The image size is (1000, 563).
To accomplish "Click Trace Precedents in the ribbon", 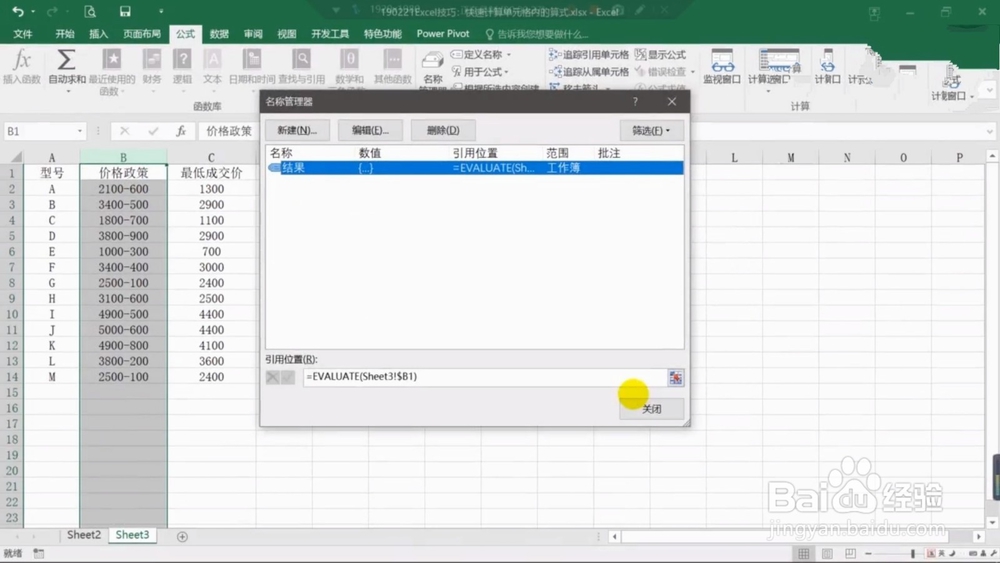I will point(589,55).
